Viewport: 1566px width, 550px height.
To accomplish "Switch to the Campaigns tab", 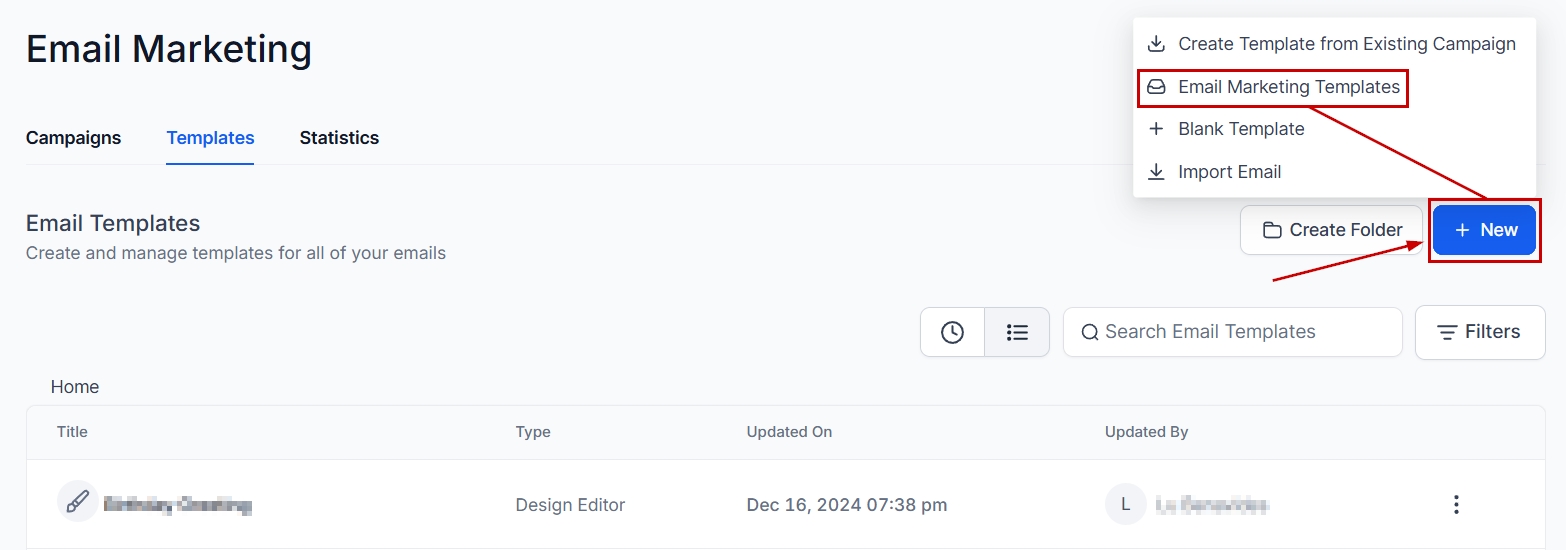I will pos(73,138).
